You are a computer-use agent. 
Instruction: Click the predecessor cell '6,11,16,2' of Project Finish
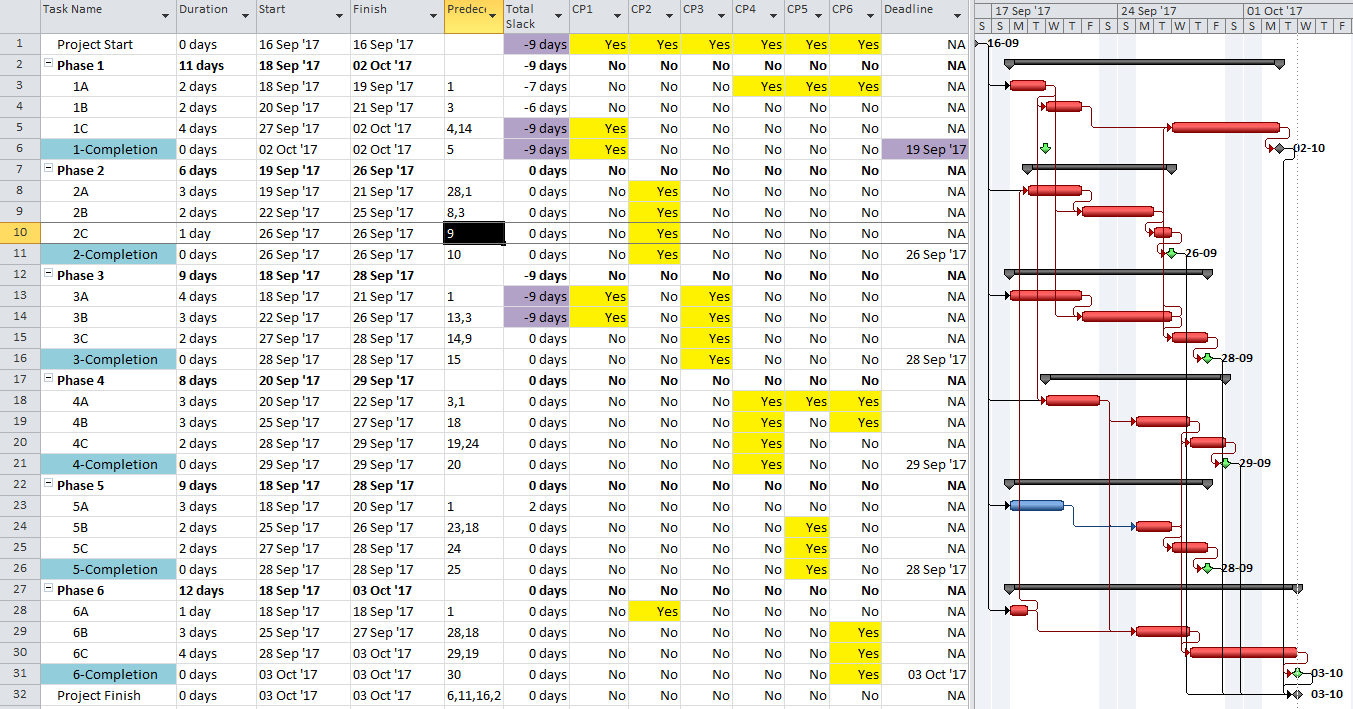474,695
